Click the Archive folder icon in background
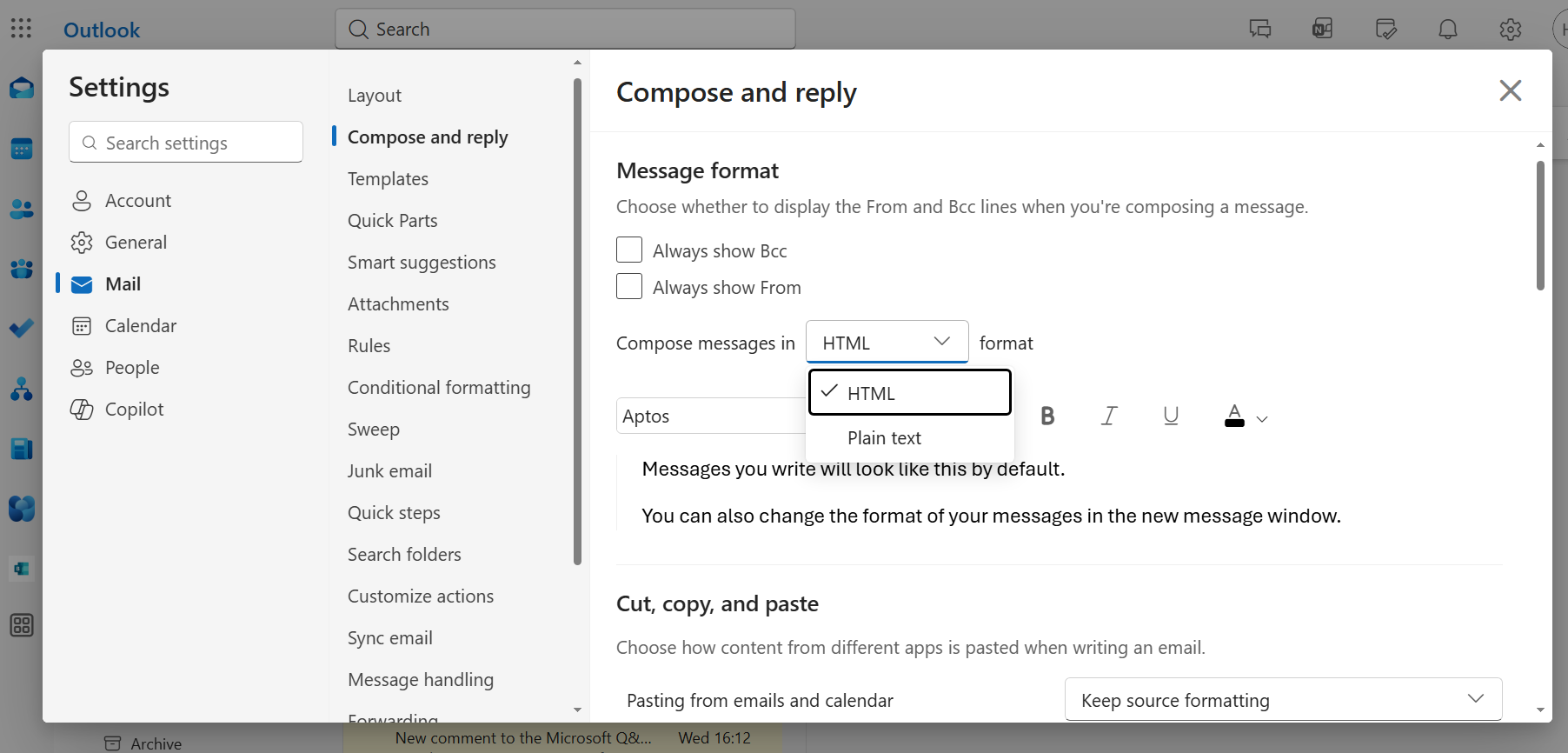 click(x=112, y=743)
